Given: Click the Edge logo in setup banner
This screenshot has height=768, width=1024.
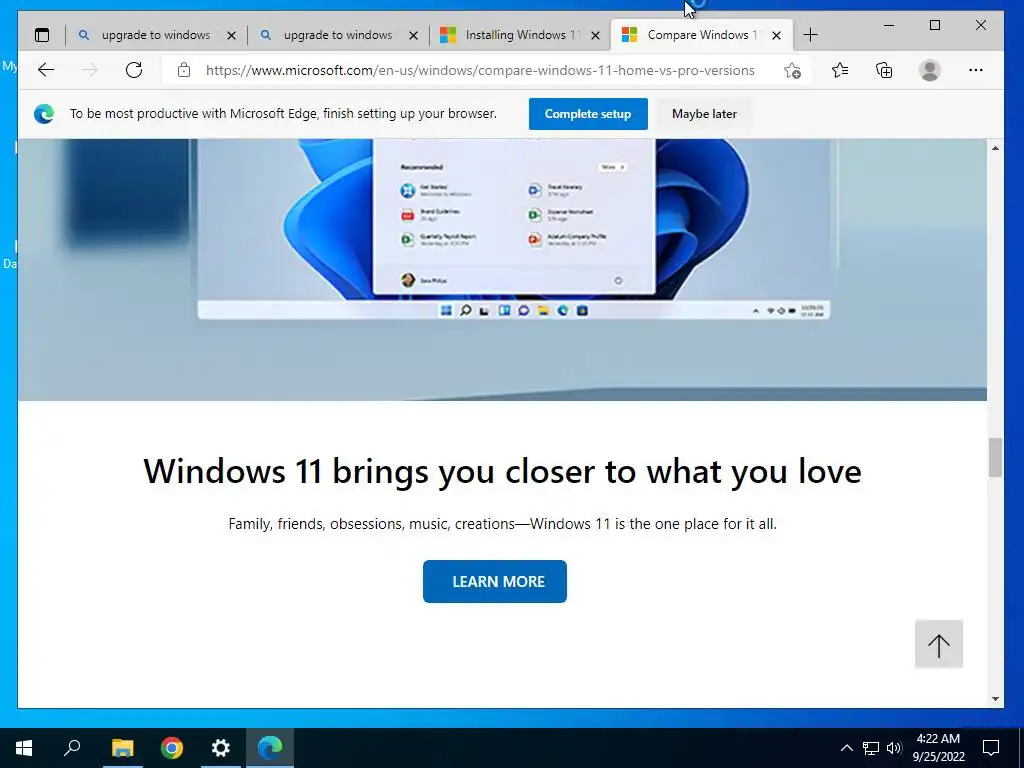Looking at the screenshot, I should (44, 114).
